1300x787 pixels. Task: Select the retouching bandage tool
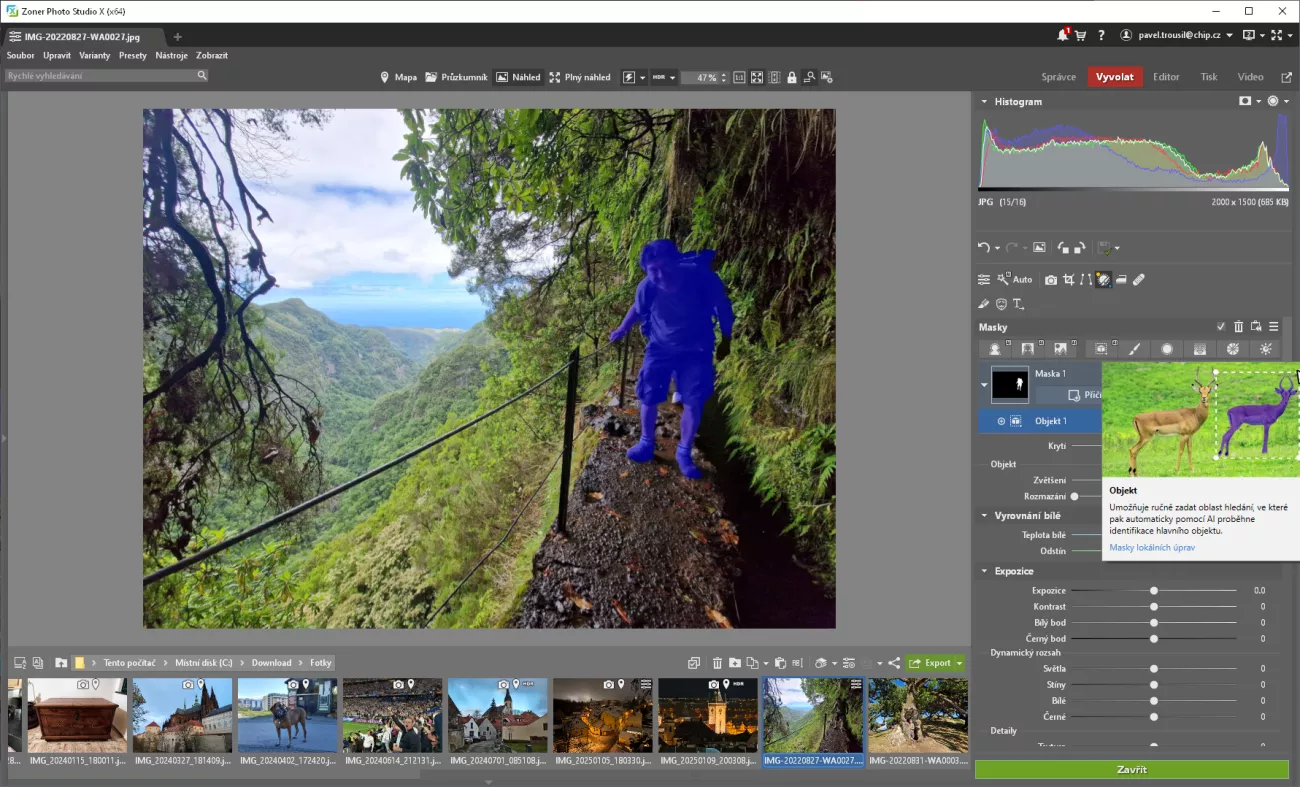click(1139, 280)
